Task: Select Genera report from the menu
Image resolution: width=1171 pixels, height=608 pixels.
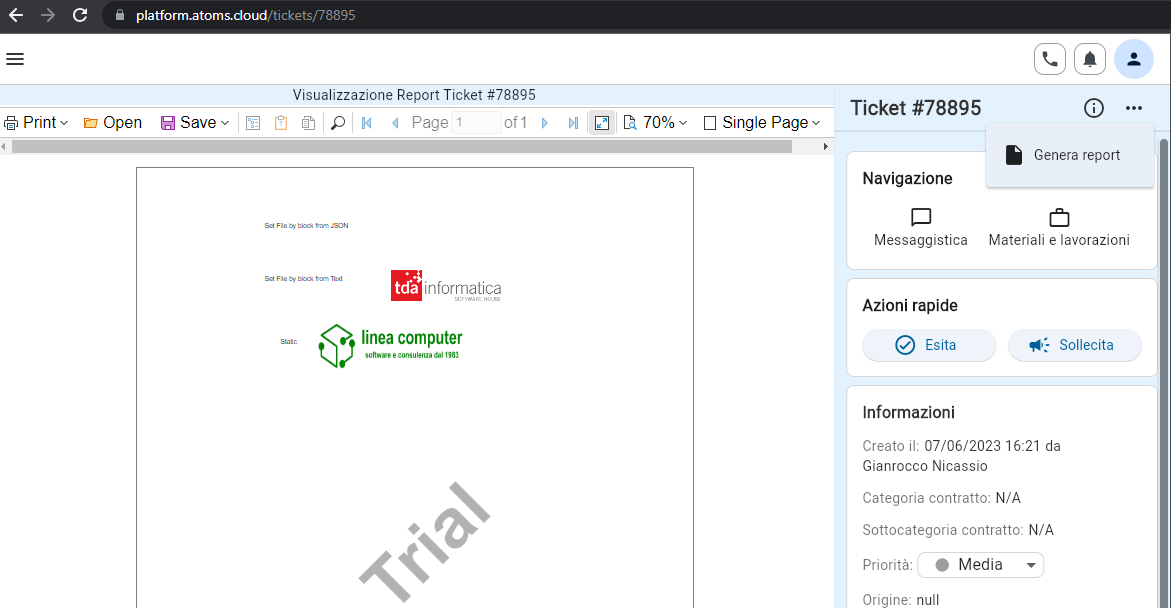Action: (1069, 155)
